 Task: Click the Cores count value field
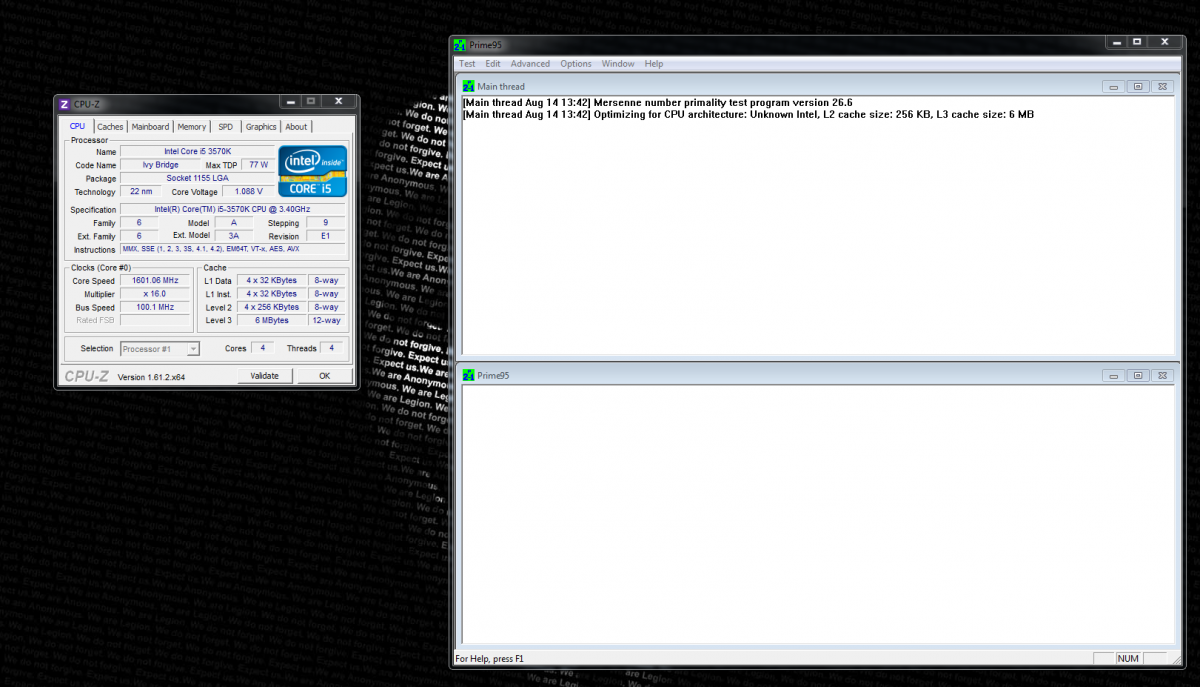pos(263,348)
